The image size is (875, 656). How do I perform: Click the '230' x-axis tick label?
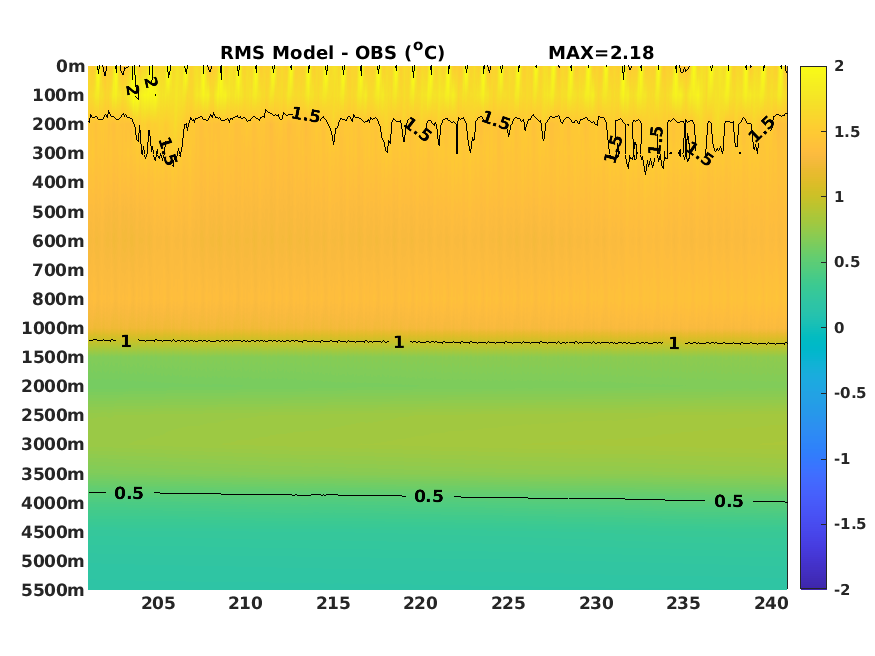pos(596,604)
